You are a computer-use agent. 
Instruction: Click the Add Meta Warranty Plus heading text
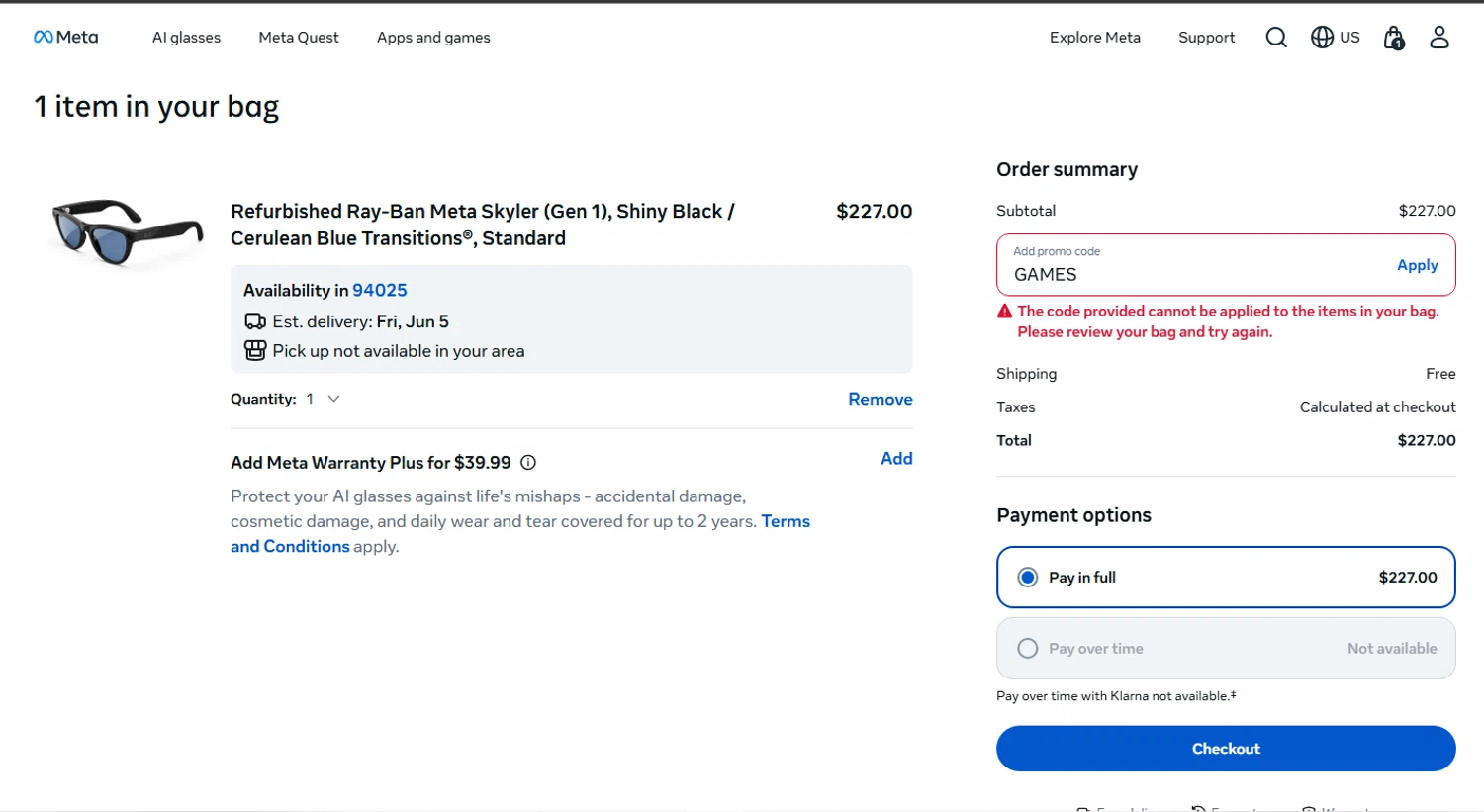pos(371,462)
